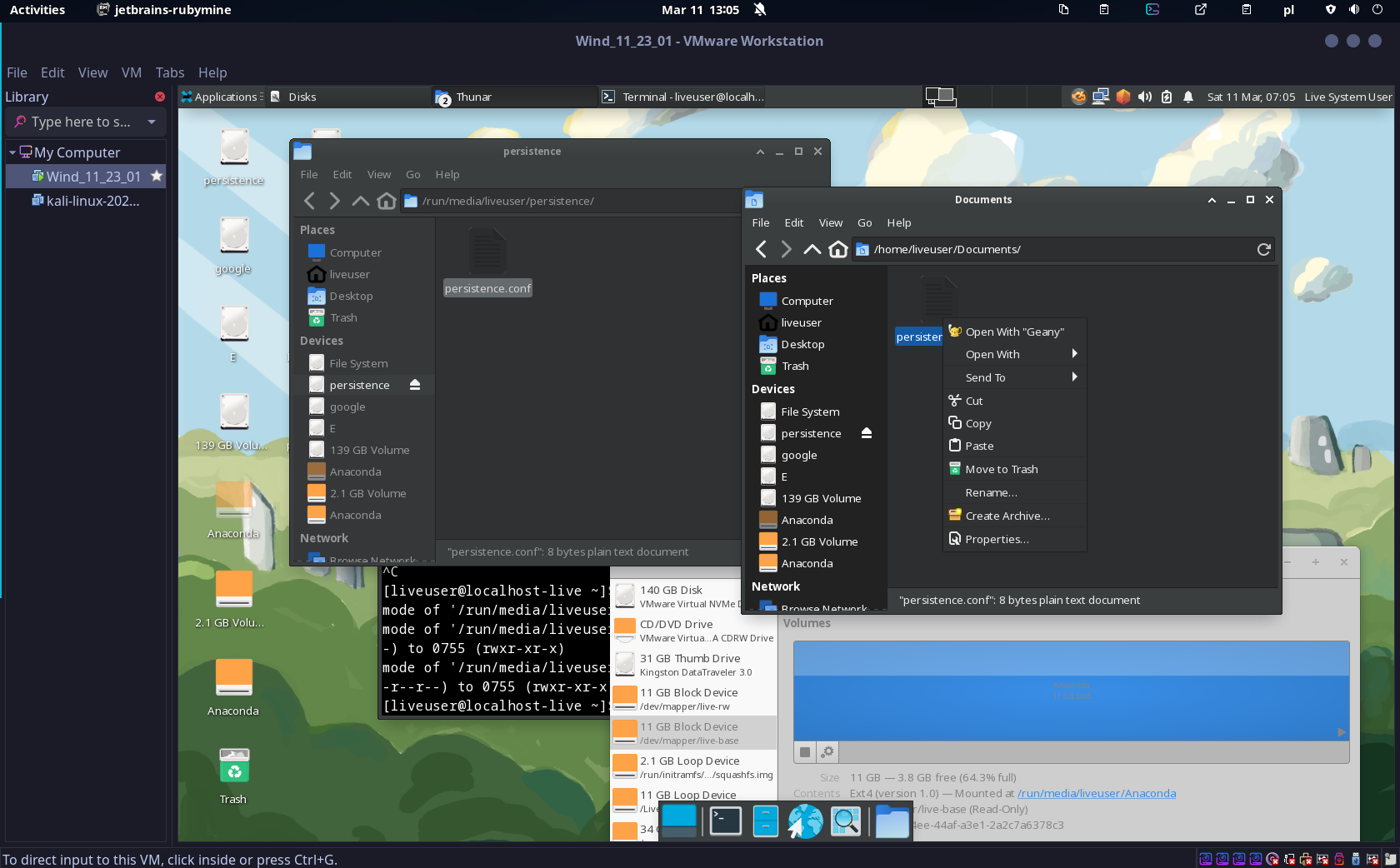This screenshot has width=1400, height=868.
Task: Open VMware VM menu
Action: (x=132, y=72)
